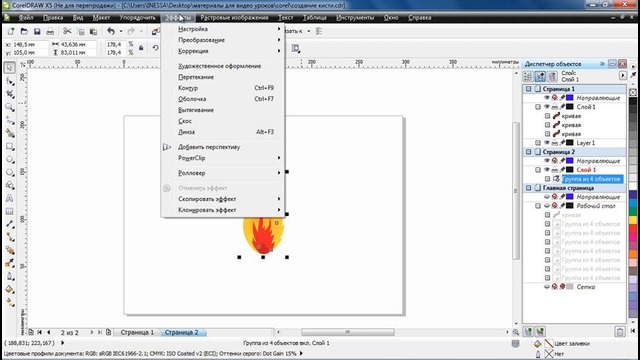Toggle printer icon of Layer 1 row
This screenshot has height=360, width=640.
(555, 143)
